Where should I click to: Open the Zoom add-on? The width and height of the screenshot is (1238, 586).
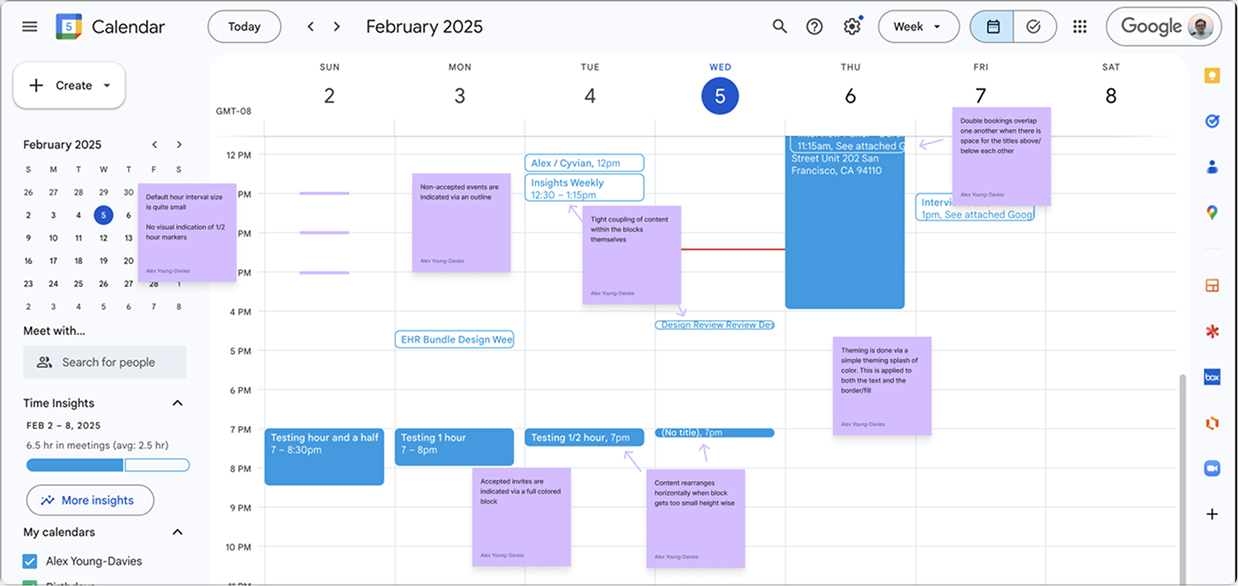[1212, 468]
